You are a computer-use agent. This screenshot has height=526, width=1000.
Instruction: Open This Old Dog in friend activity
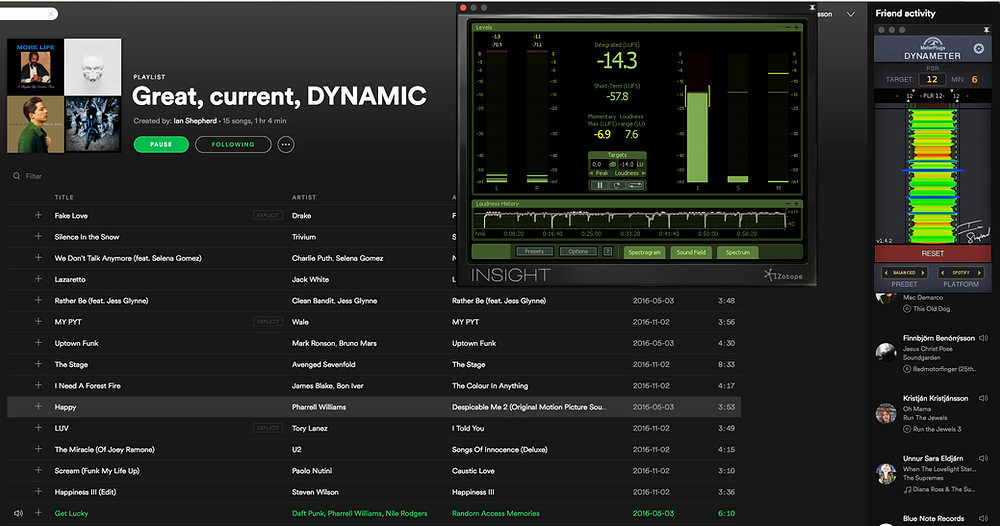pyautogui.click(x=931, y=309)
